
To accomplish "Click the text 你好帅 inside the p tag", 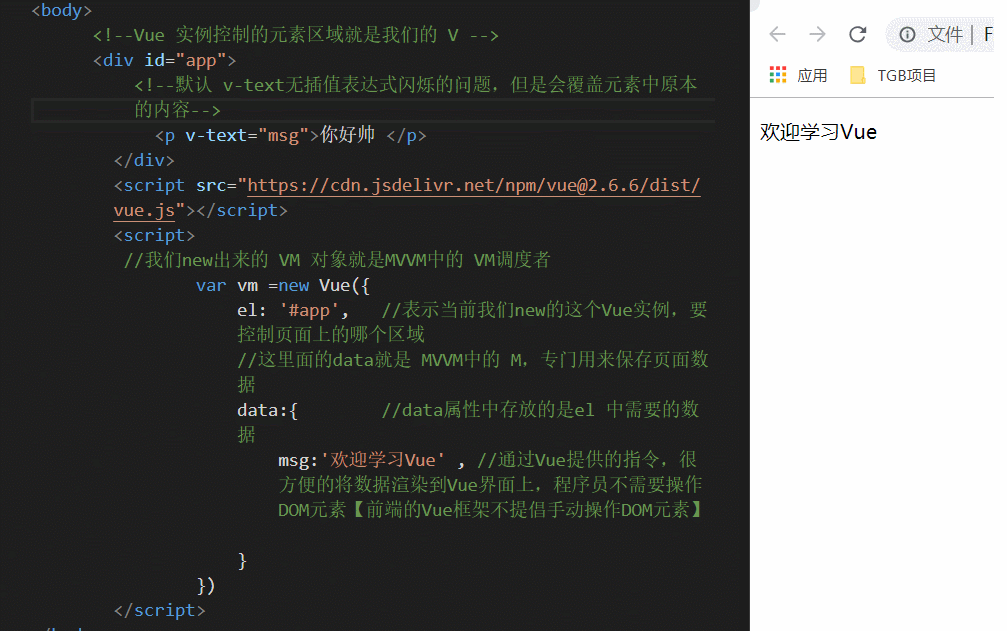I will [x=347, y=135].
